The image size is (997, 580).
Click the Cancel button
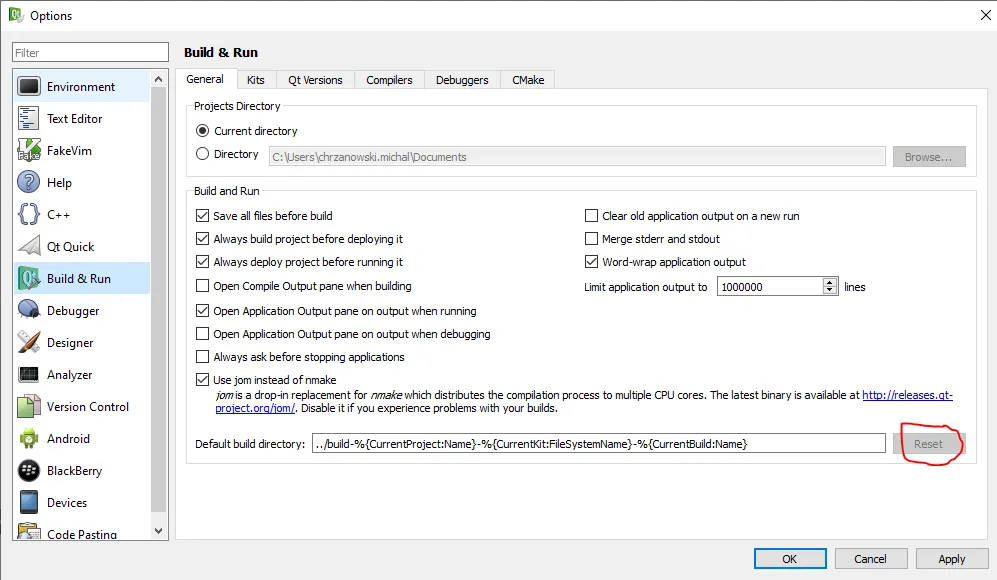870,558
